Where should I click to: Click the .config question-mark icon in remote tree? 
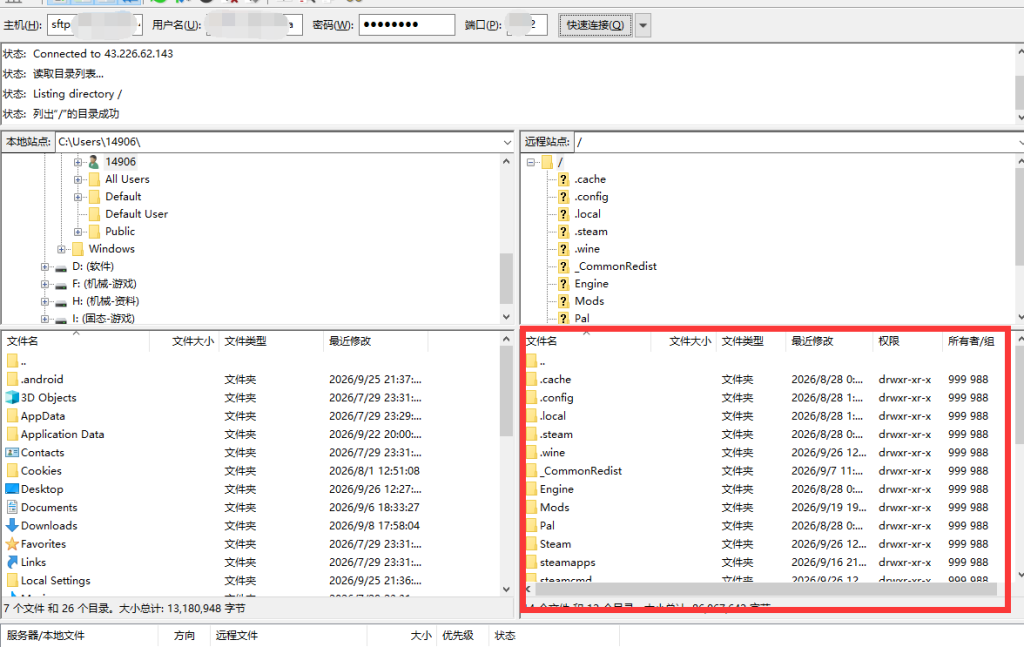click(564, 197)
